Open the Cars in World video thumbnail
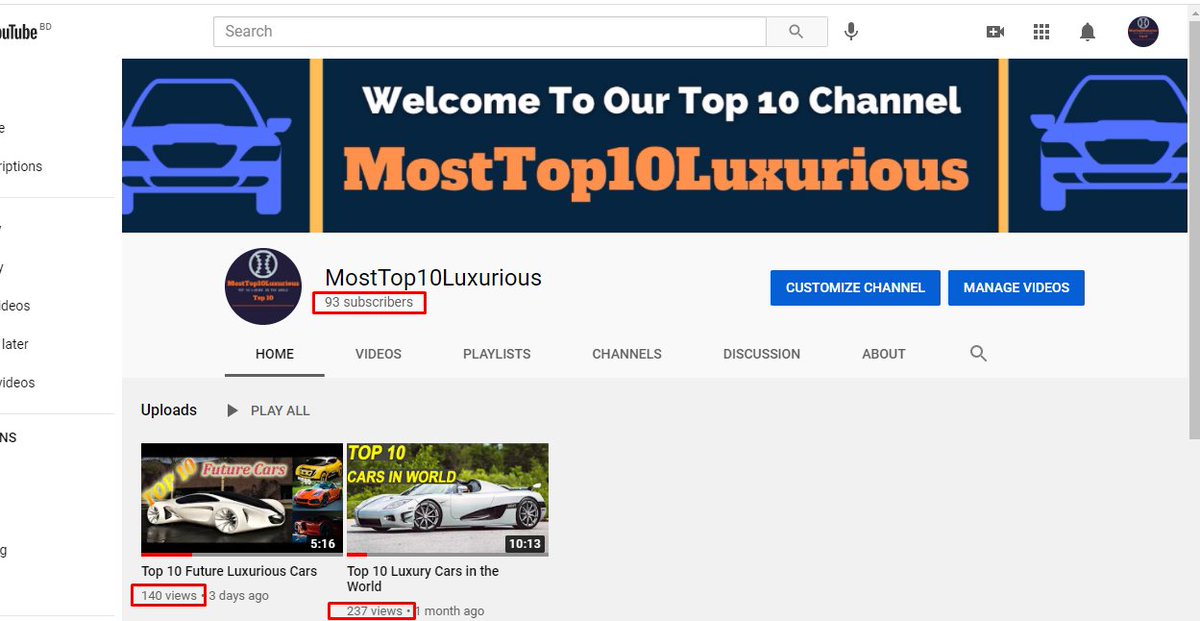This screenshot has height=621, width=1200. (448, 500)
